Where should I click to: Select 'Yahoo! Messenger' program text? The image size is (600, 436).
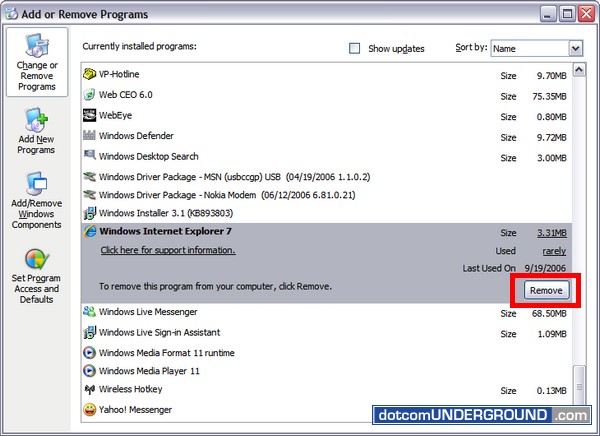135,410
